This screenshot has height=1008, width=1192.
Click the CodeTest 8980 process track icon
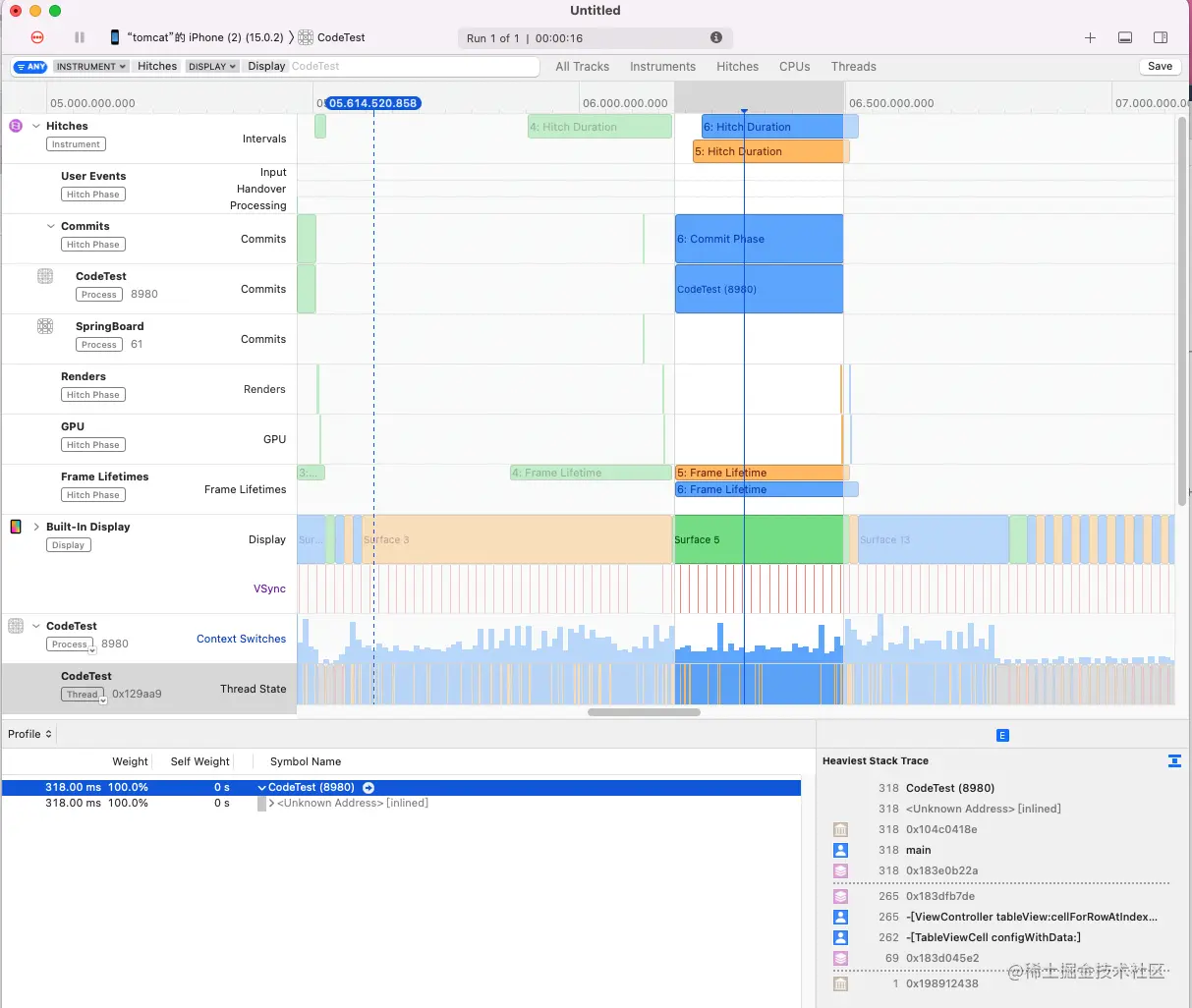[x=16, y=626]
